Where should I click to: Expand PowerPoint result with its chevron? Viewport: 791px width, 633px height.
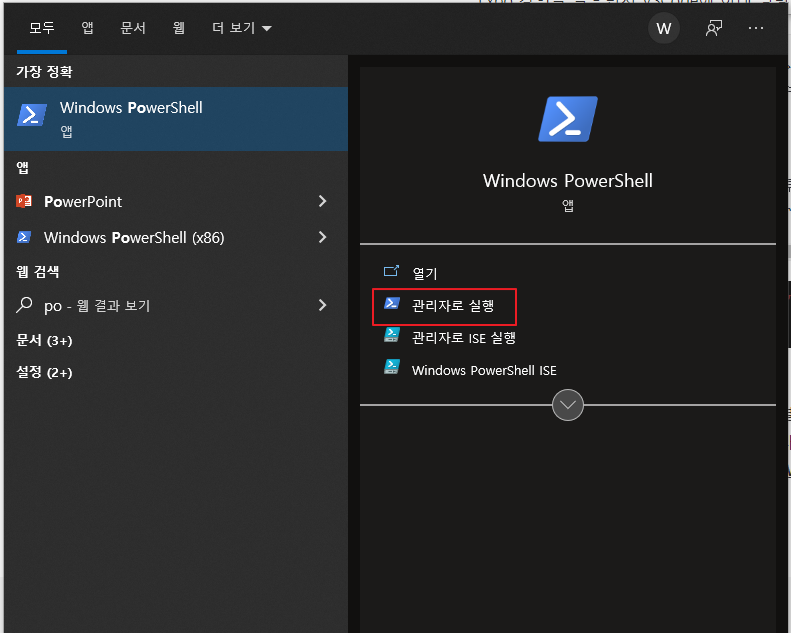coord(322,201)
